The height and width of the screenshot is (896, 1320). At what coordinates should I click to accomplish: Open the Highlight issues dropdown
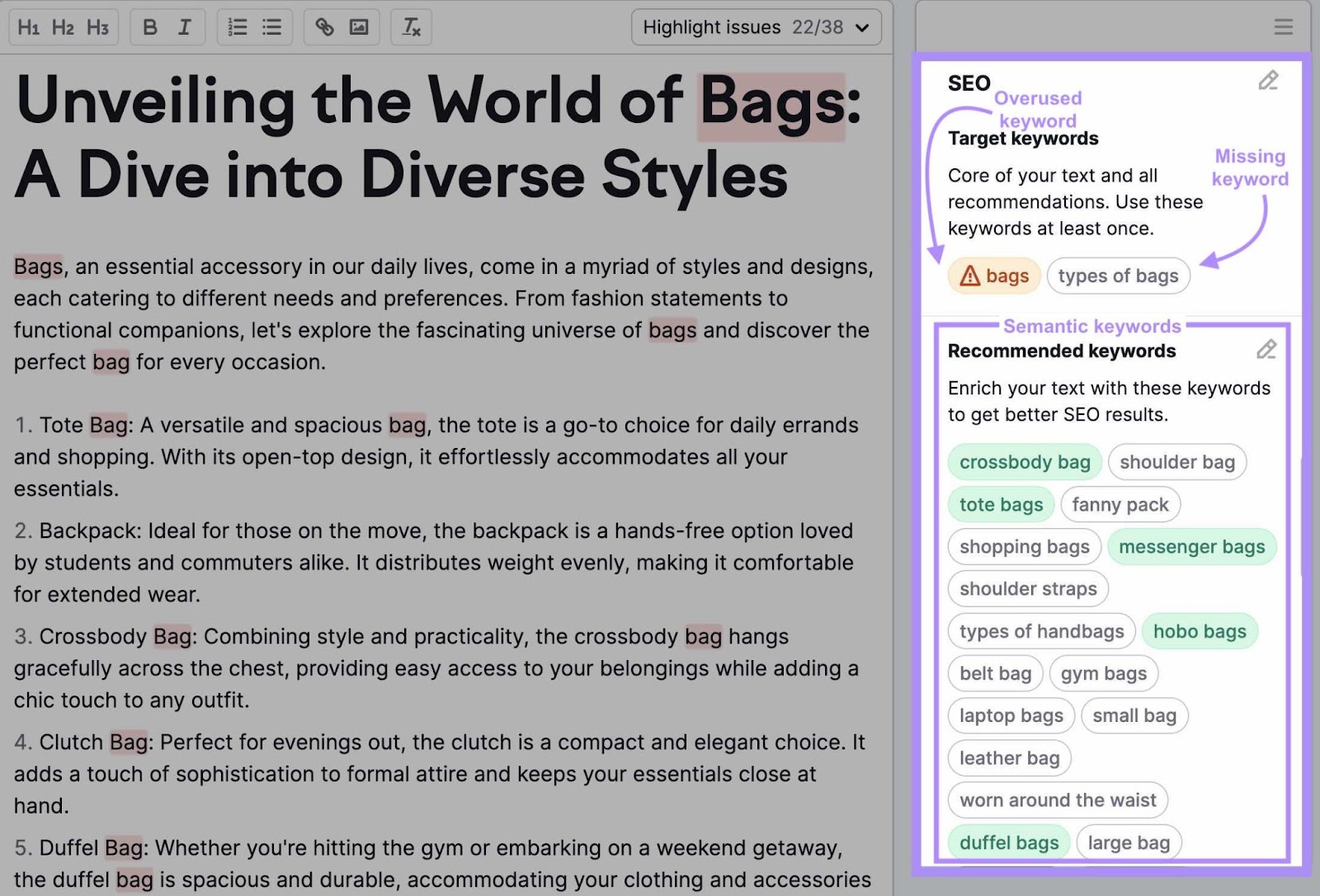756,27
